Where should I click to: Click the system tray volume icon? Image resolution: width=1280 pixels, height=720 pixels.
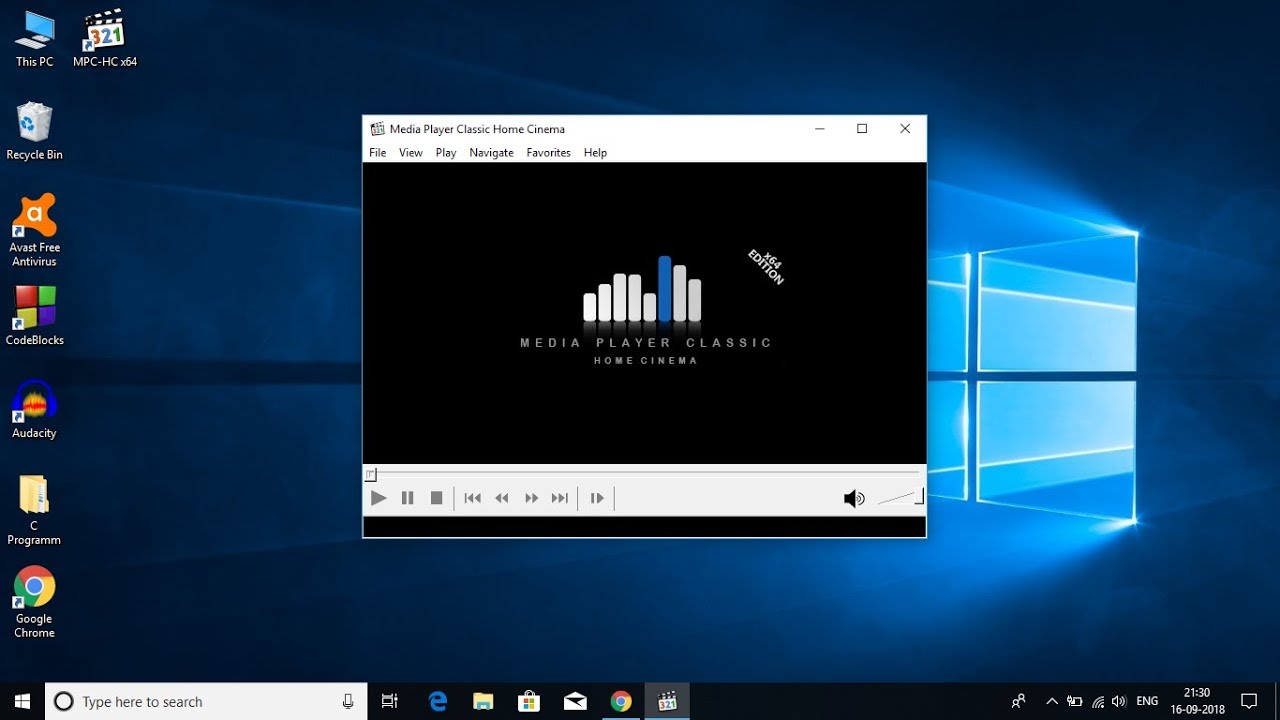coord(1119,701)
